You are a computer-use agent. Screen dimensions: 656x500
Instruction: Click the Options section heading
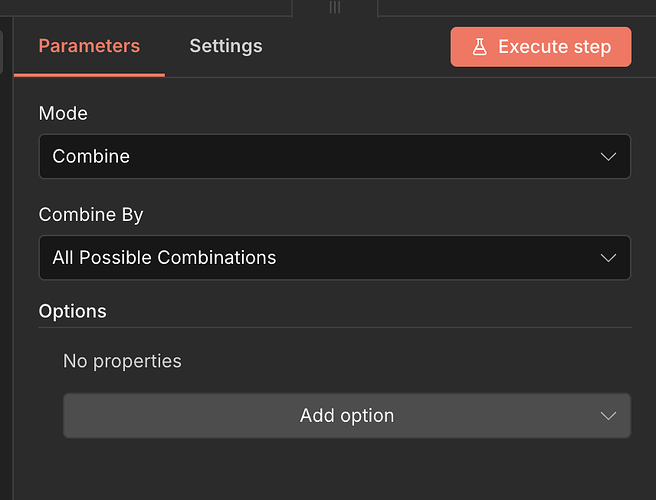click(x=72, y=311)
